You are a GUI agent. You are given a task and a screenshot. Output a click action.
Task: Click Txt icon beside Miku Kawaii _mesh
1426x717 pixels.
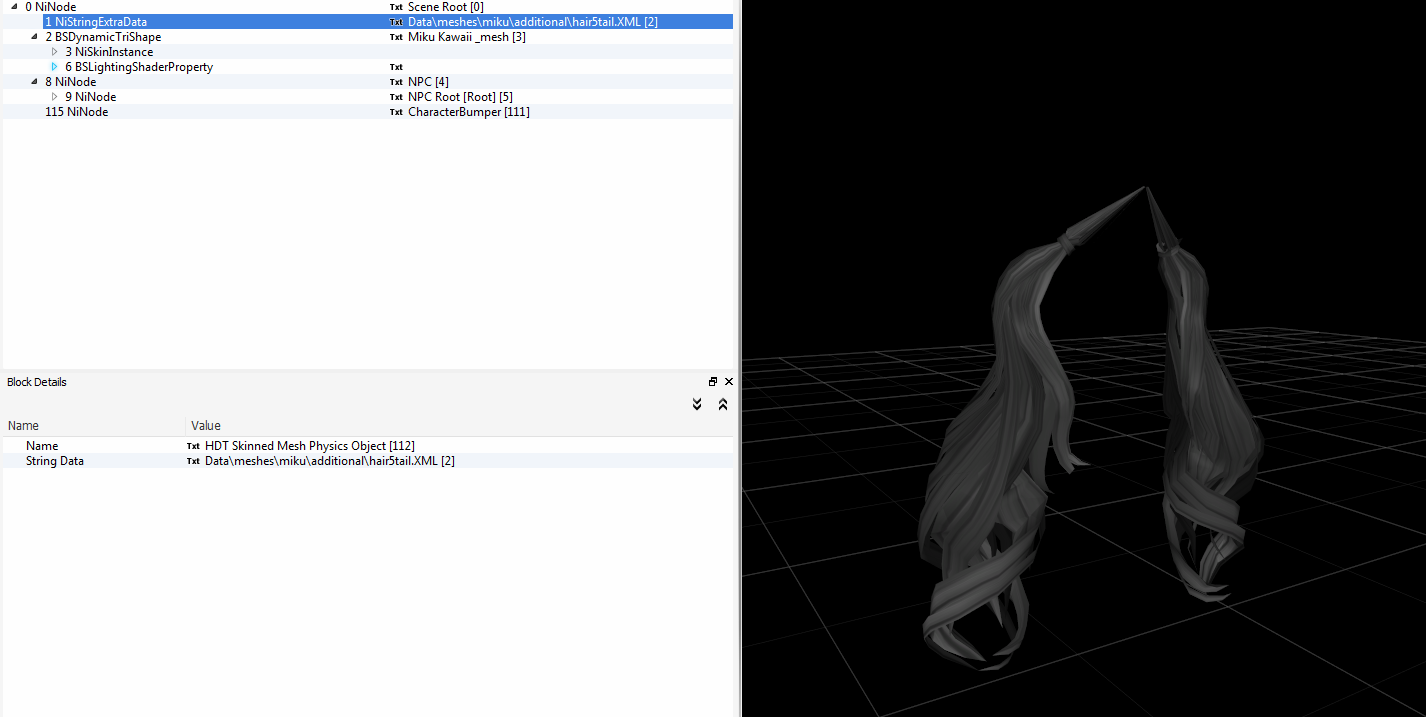pyautogui.click(x=396, y=37)
